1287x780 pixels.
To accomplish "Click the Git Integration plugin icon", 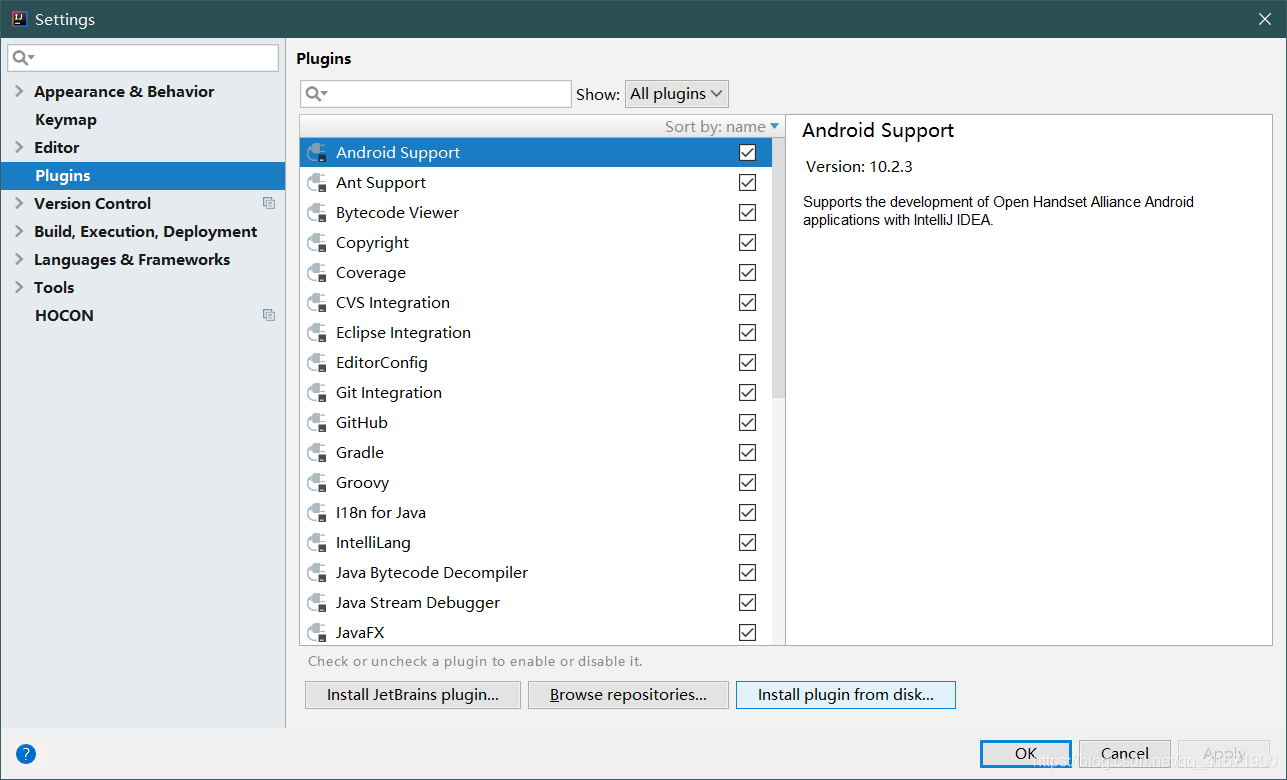I will [x=318, y=393].
